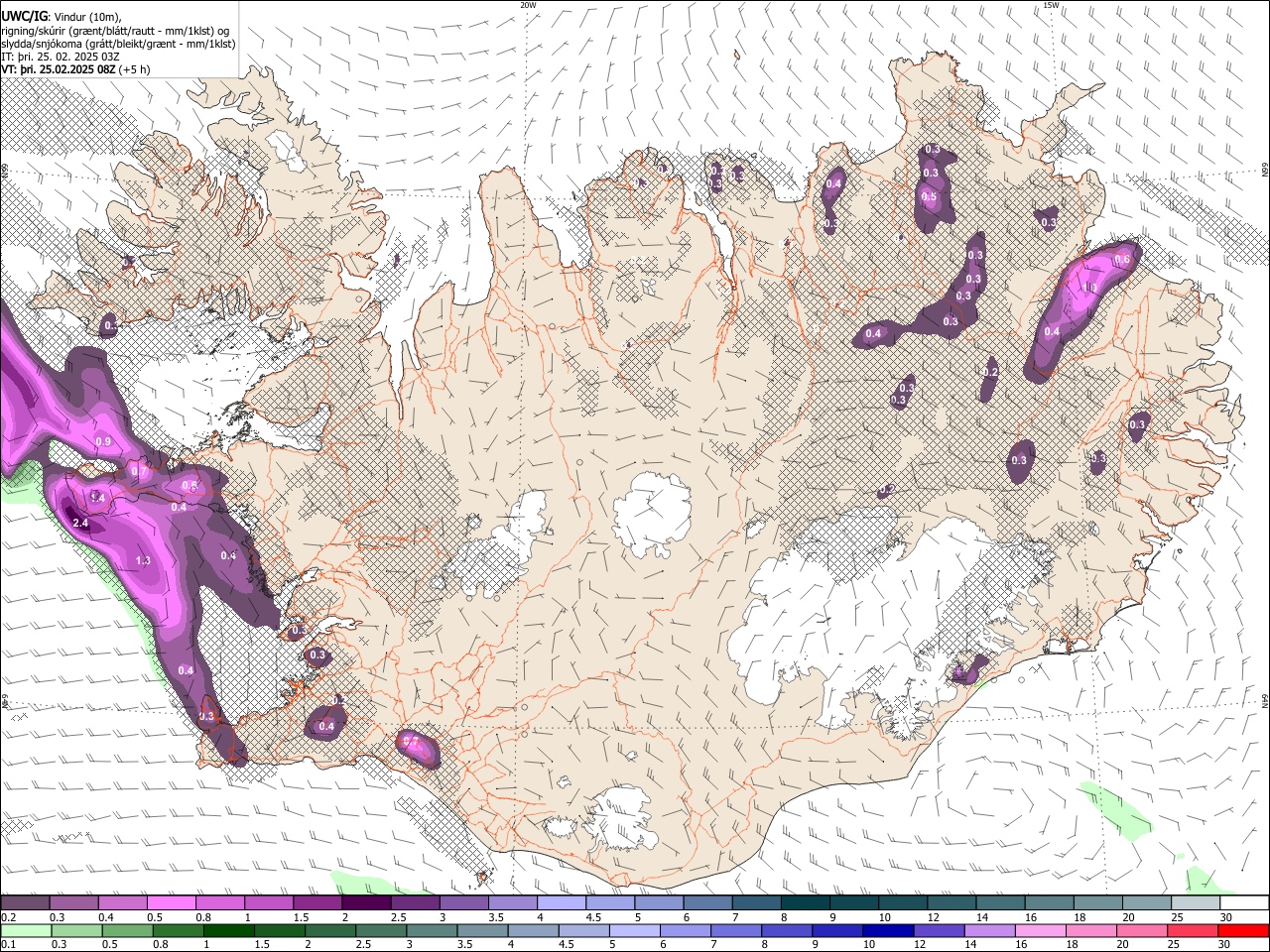Click the 2.4 snowfall value off west coast

tap(80, 523)
